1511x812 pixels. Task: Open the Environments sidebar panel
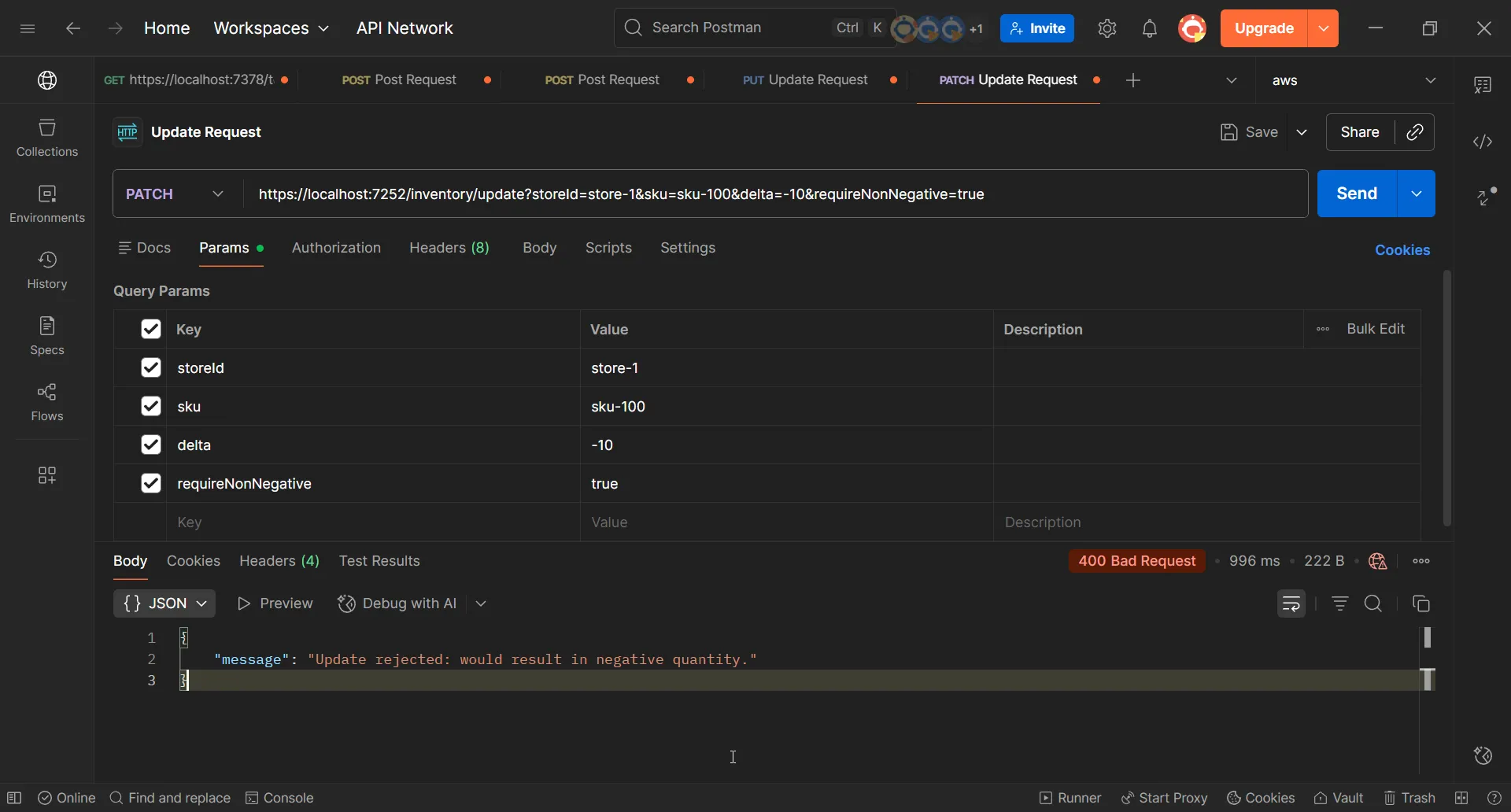[x=47, y=203]
